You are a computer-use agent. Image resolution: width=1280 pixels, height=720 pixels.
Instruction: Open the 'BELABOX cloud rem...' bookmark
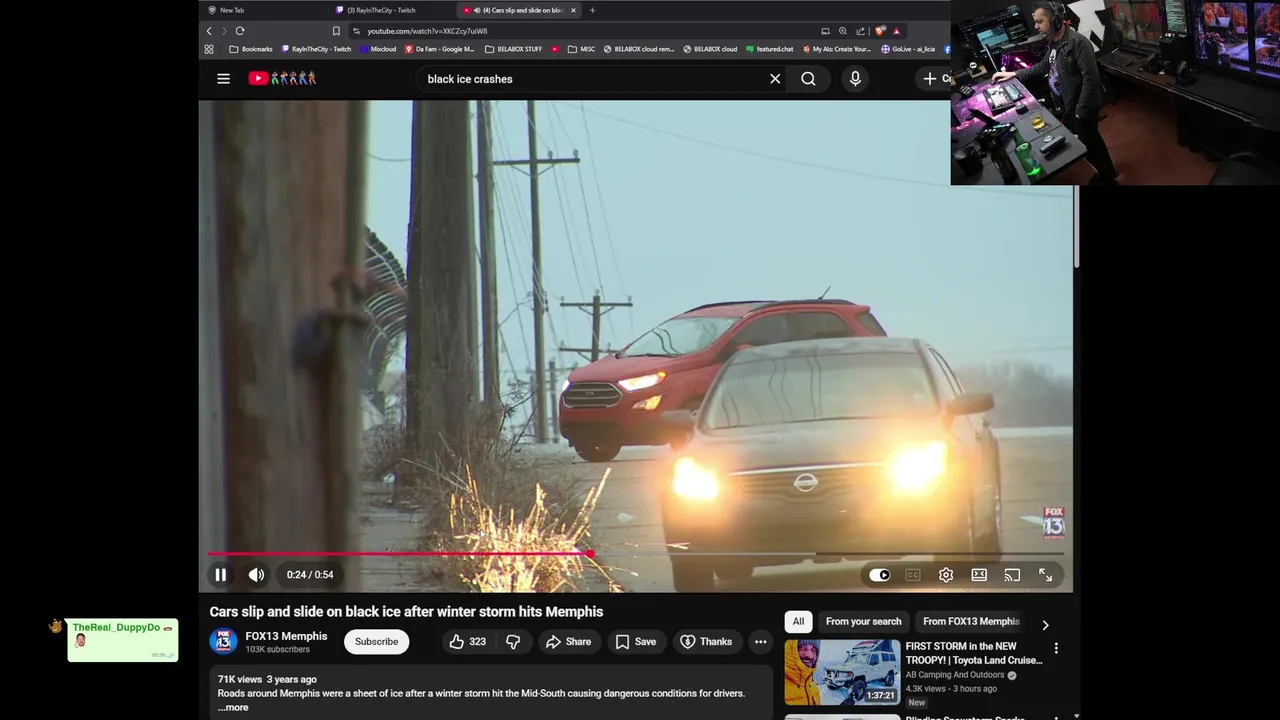pos(639,49)
